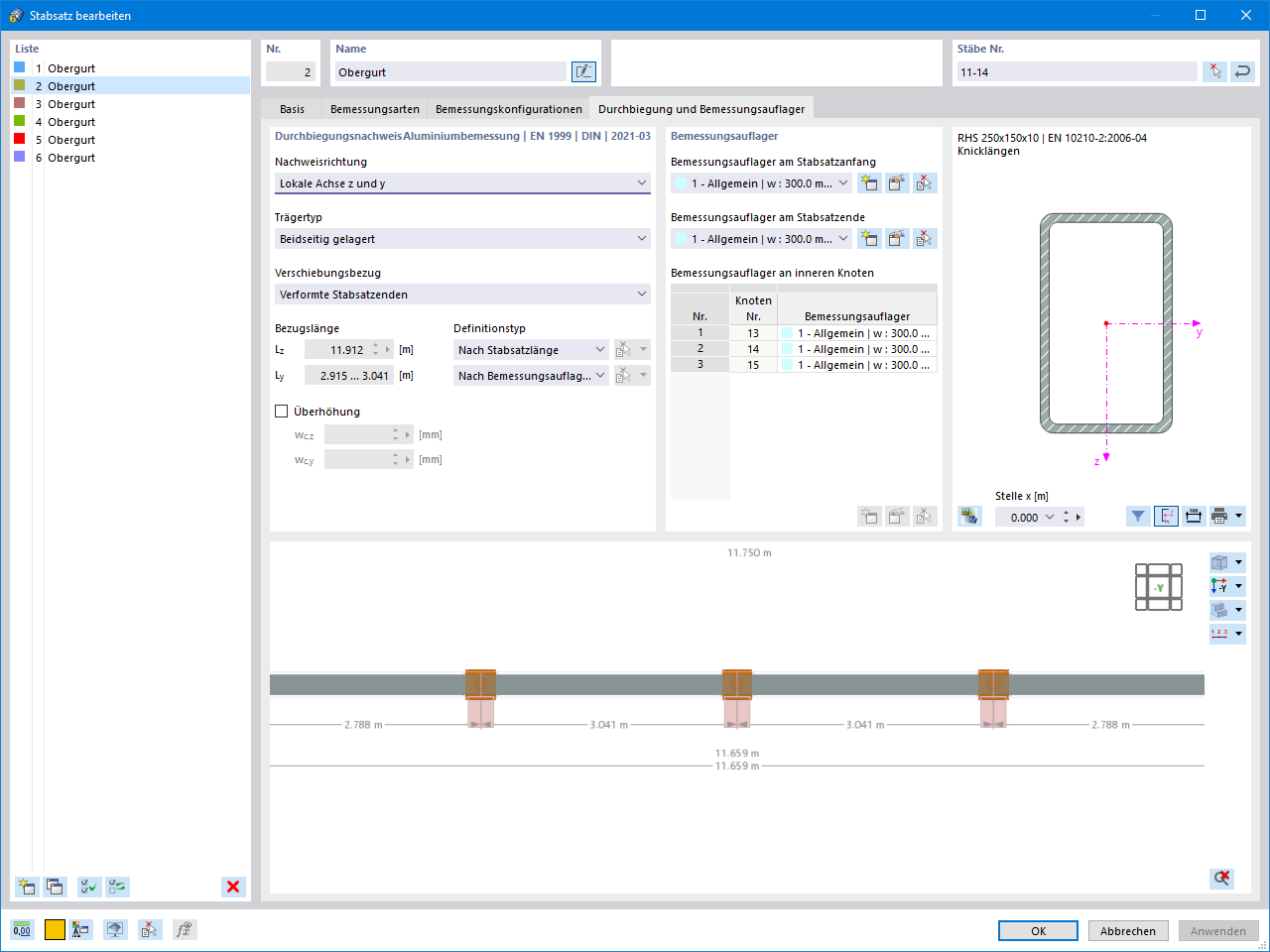
Task: Create new design support at Stabsatzende
Action: coord(869,238)
